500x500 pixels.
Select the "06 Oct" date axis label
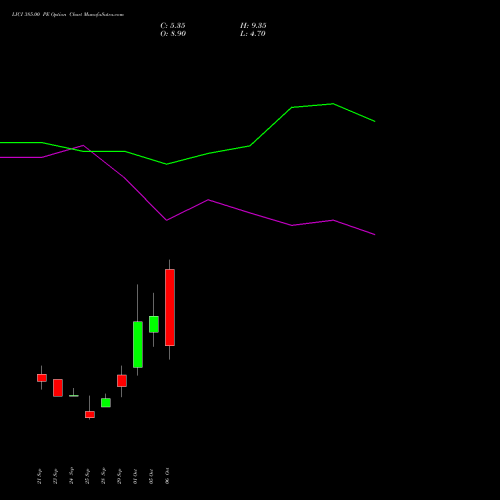(167, 476)
